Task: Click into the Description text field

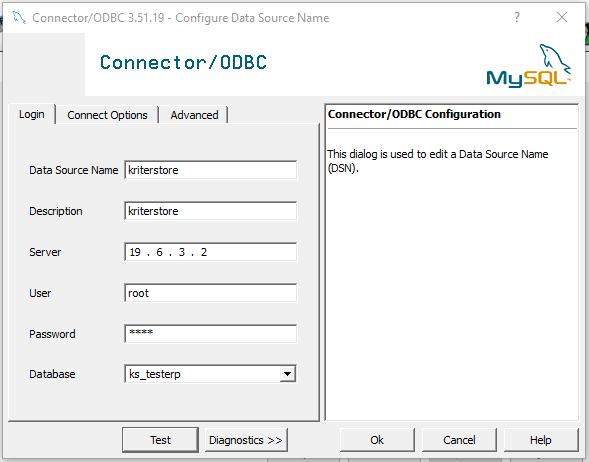Action: [211, 211]
